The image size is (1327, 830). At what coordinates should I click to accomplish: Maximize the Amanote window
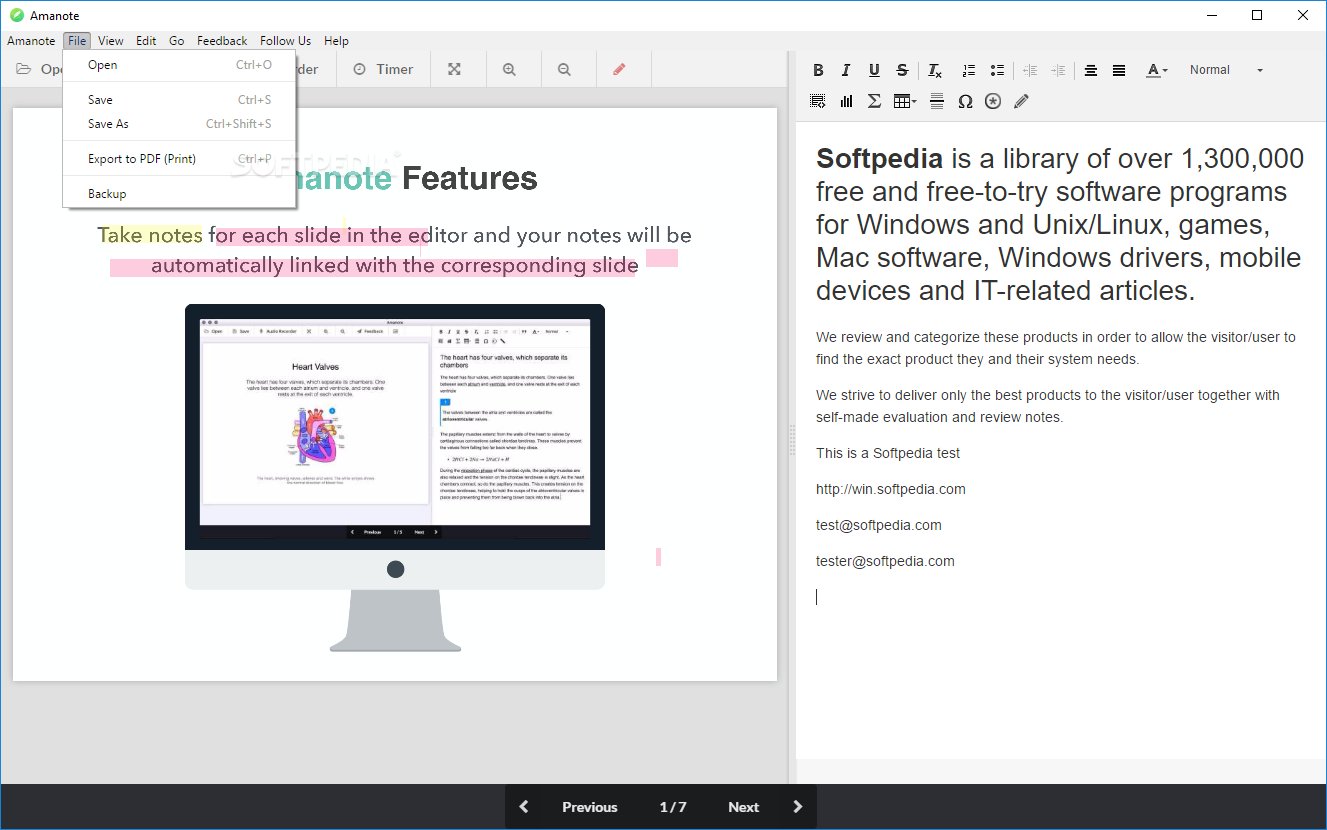pyautogui.click(x=1257, y=15)
